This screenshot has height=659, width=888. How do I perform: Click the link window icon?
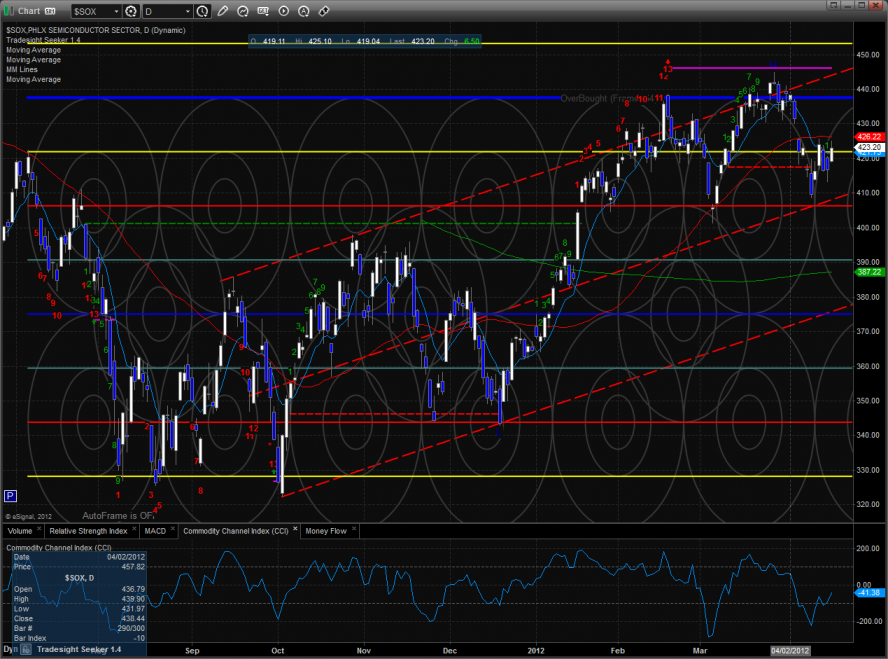[323, 12]
